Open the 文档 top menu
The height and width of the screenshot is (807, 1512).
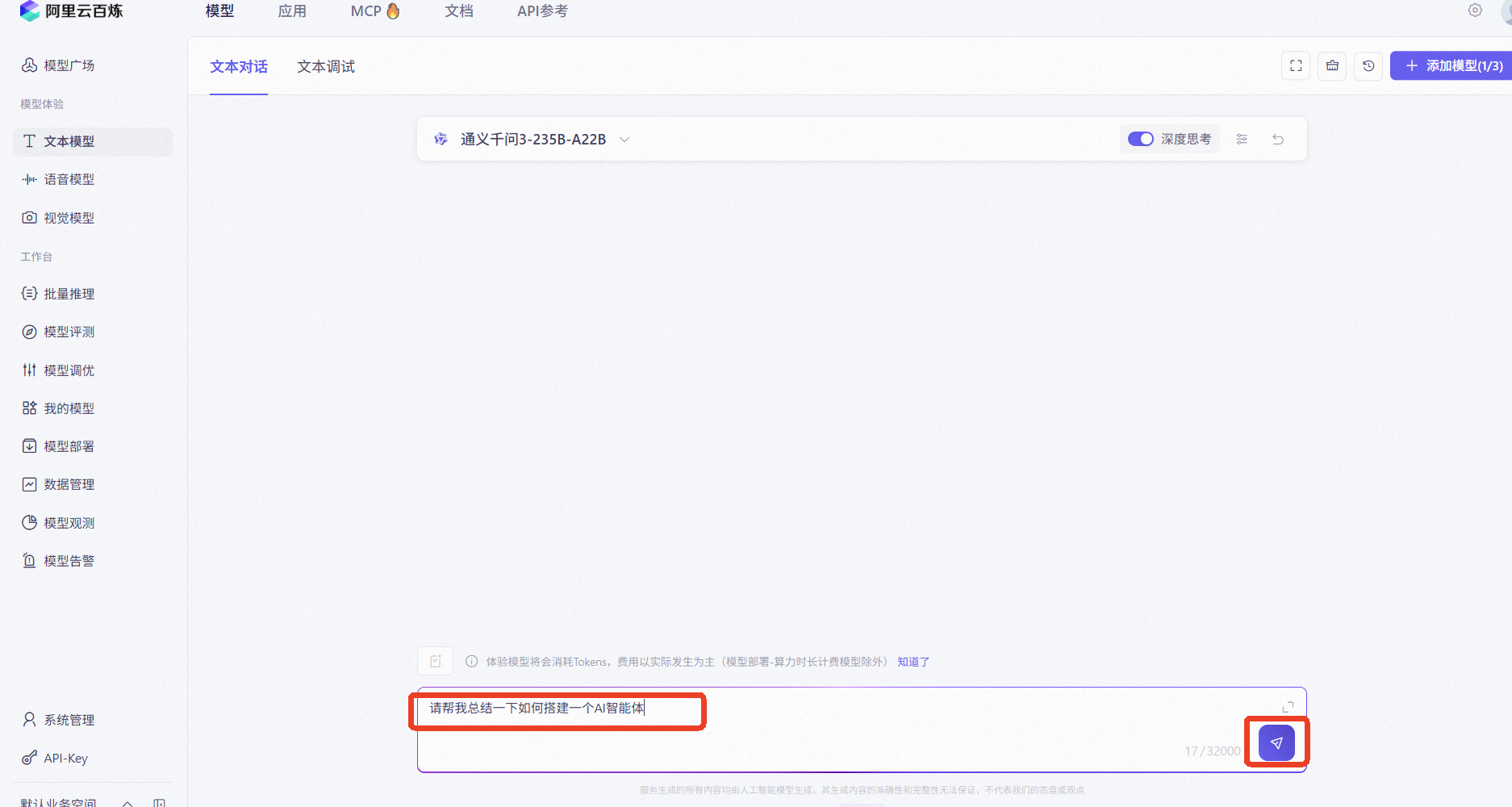[459, 11]
